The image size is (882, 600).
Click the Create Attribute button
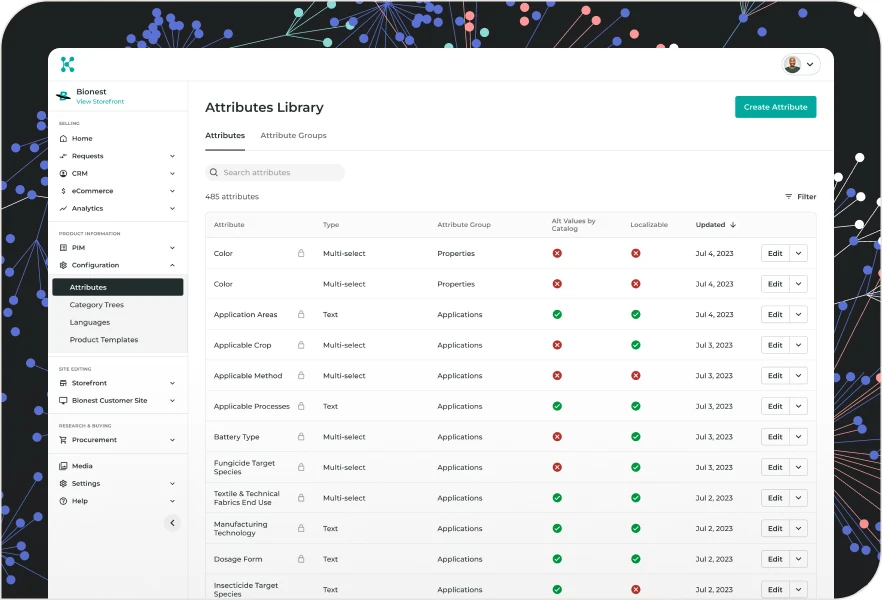tap(775, 106)
